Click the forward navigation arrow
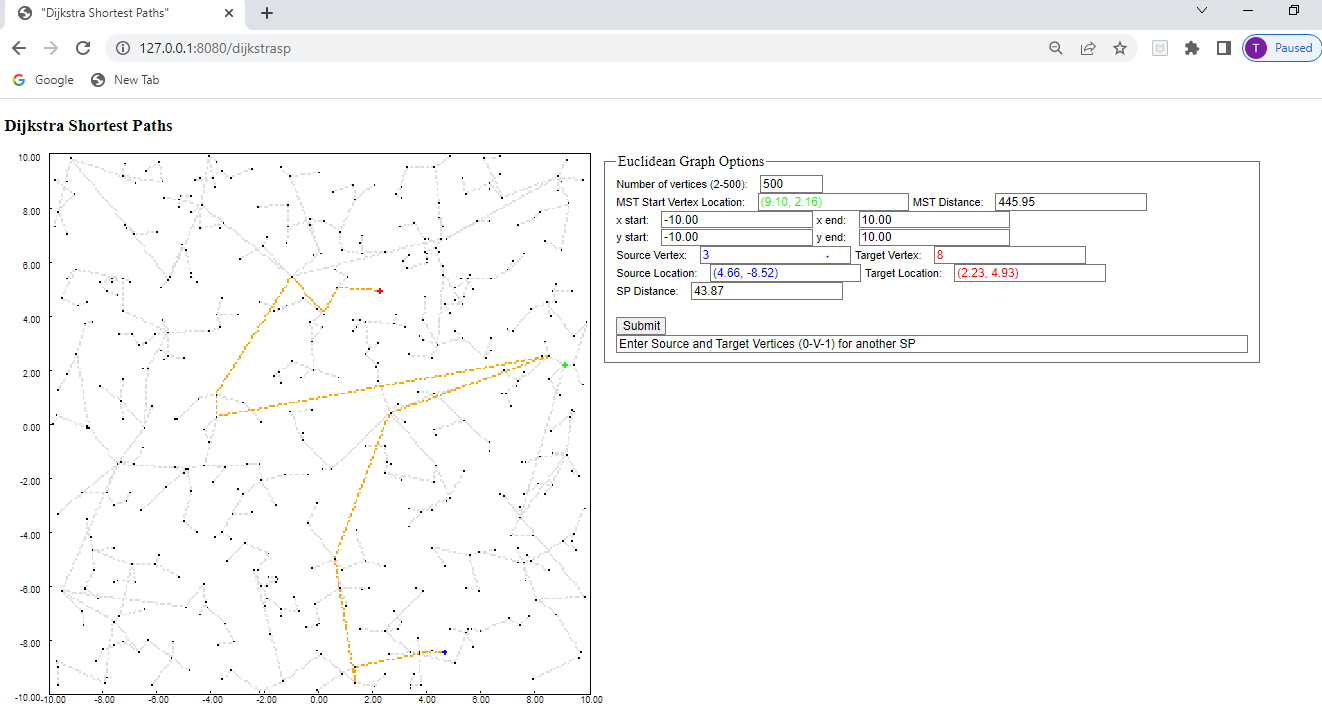The image size is (1322, 715). click(x=50, y=47)
